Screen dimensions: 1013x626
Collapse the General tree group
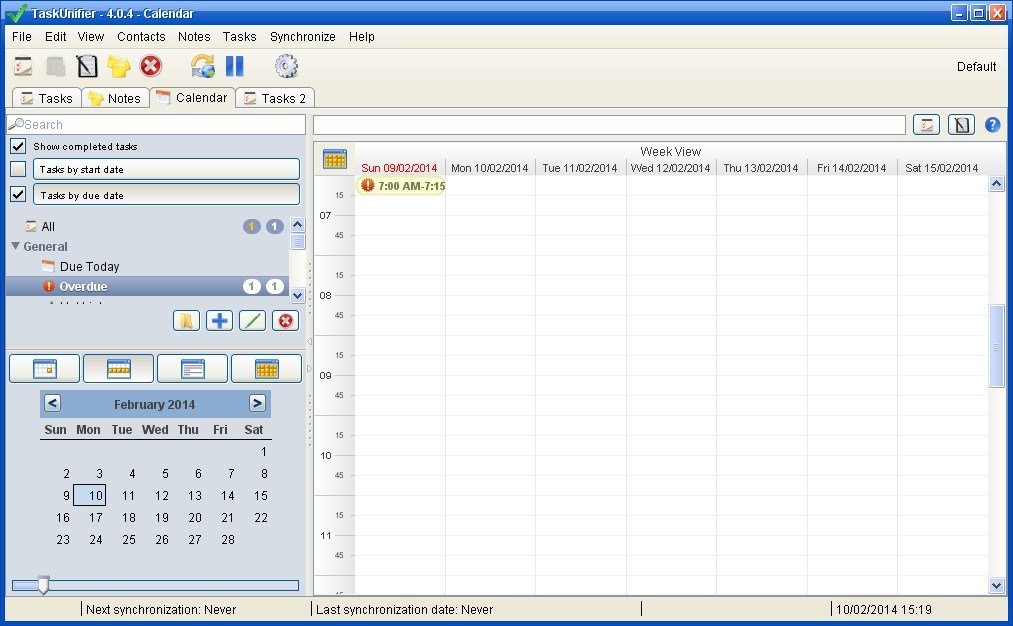pos(16,246)
